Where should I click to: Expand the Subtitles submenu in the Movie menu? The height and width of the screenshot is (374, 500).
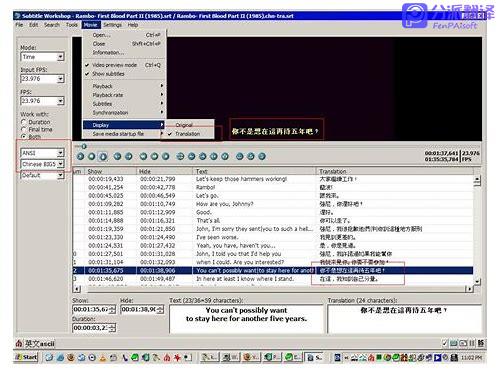tap(123, 104)
